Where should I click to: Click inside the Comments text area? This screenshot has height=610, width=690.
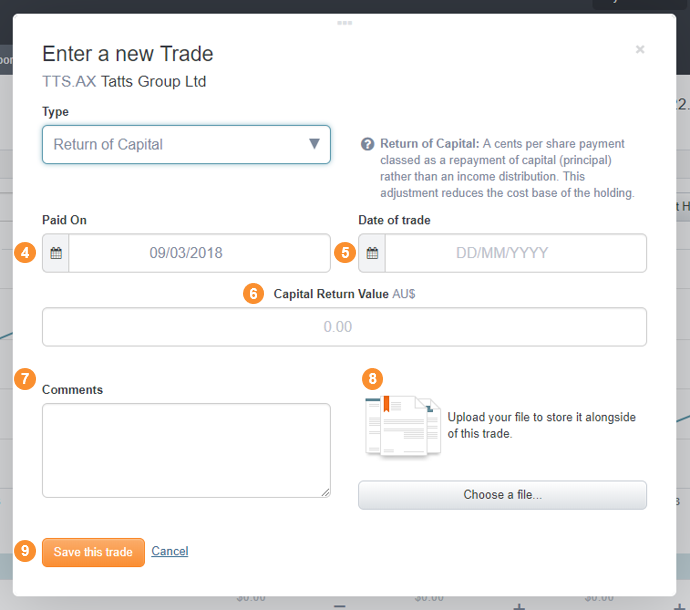coord(186,450)
